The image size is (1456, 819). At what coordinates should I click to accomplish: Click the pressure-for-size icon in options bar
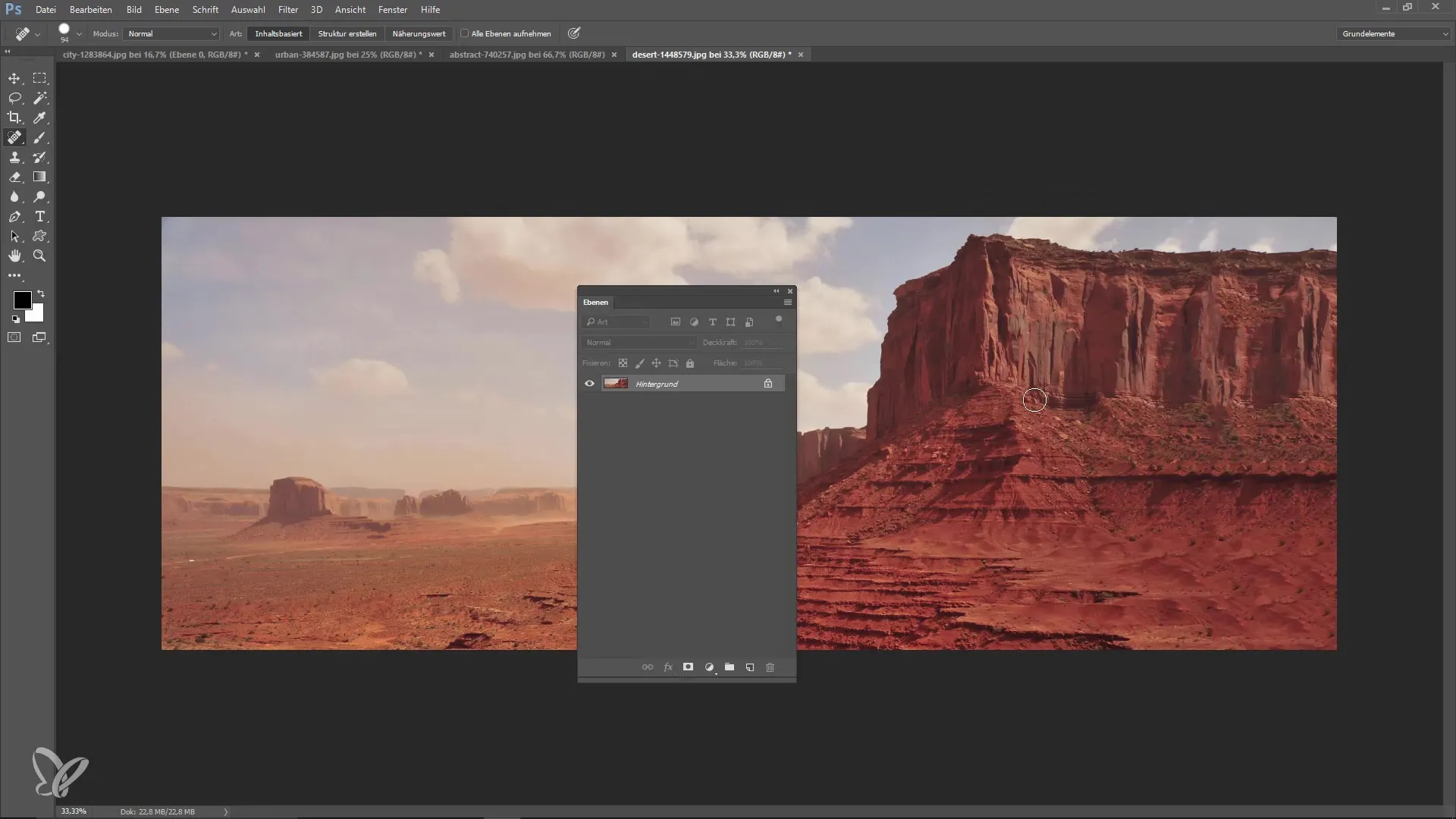click(574, 33)
